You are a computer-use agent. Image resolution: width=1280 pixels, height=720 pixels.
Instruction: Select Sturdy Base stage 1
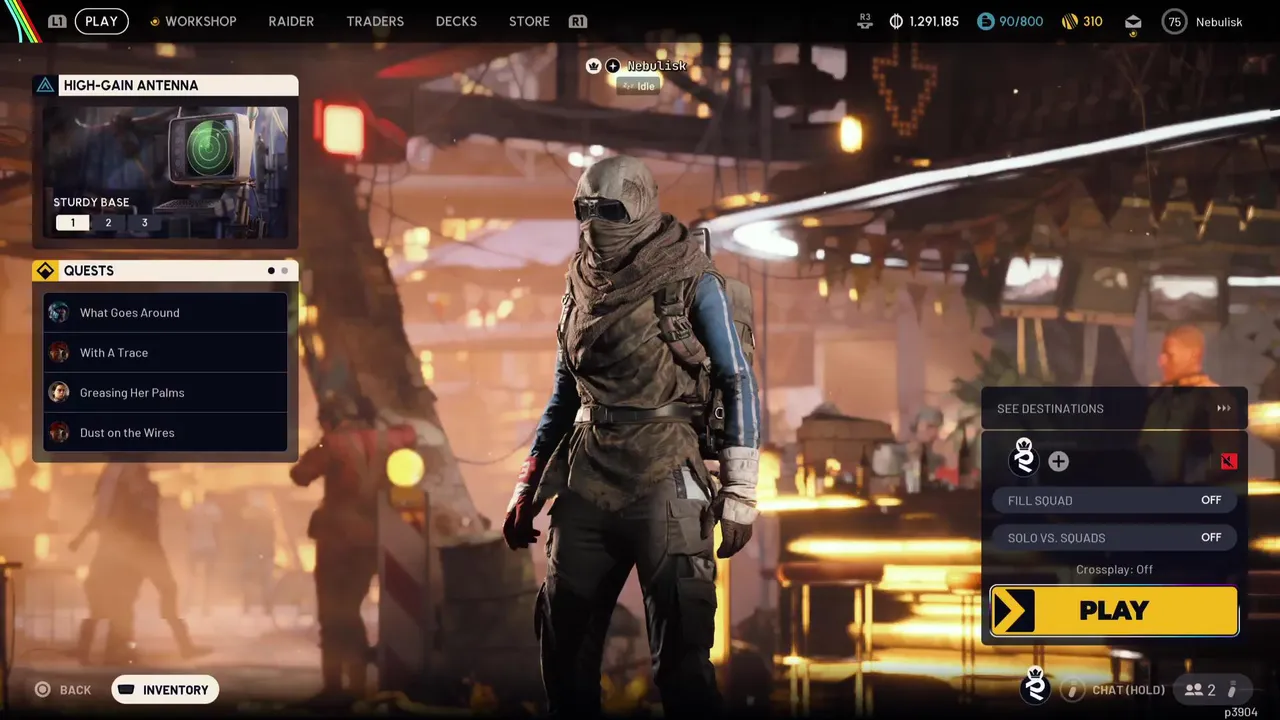(72, 222)
